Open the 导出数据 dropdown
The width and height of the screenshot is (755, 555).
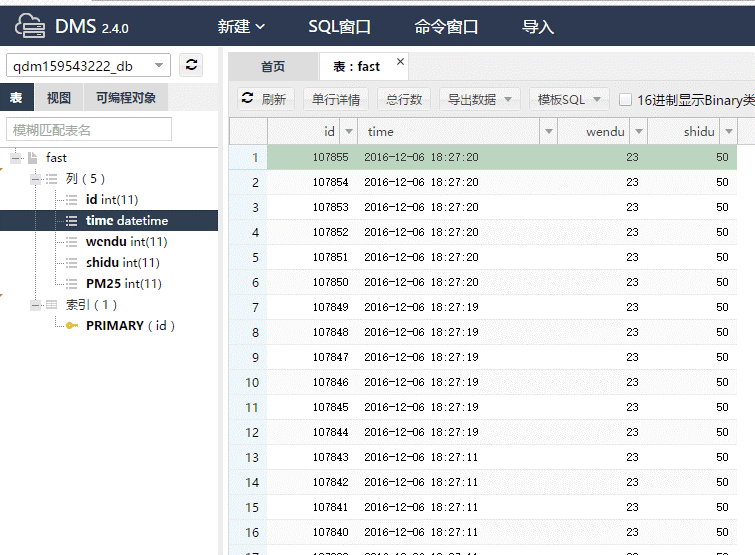coord(480,99)
